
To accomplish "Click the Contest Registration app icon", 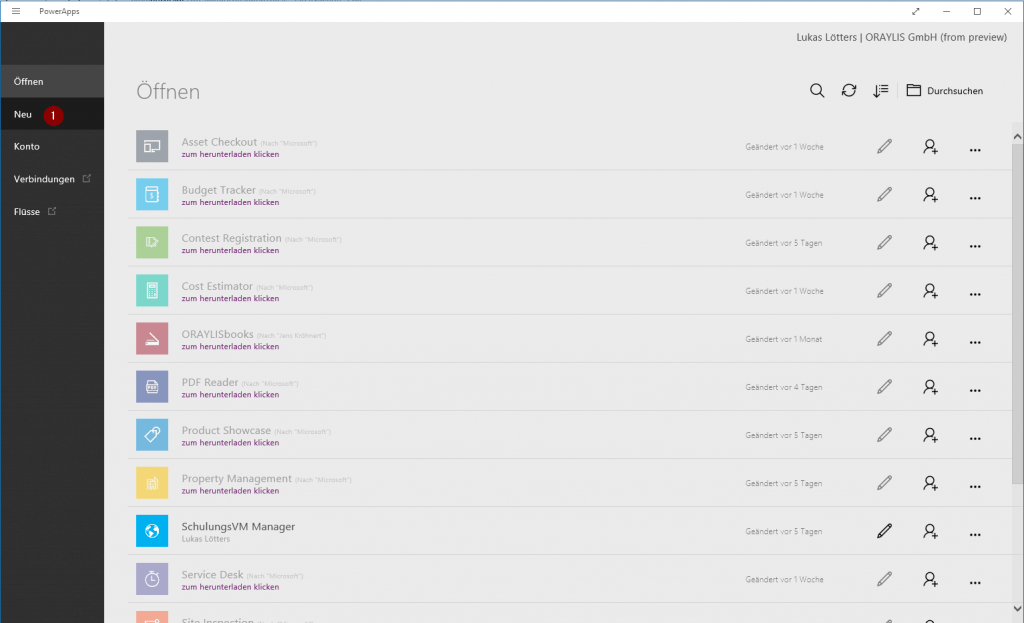I will pos(152,242).
